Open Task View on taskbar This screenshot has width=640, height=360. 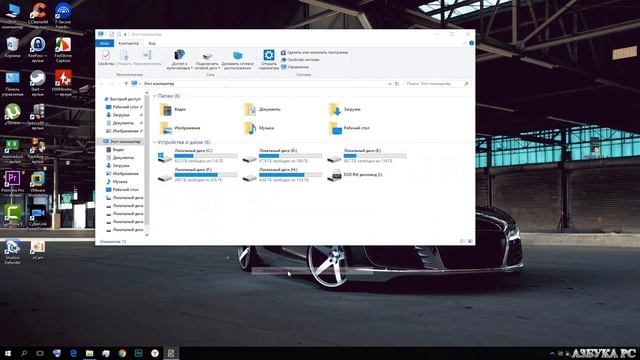point(40,353)
